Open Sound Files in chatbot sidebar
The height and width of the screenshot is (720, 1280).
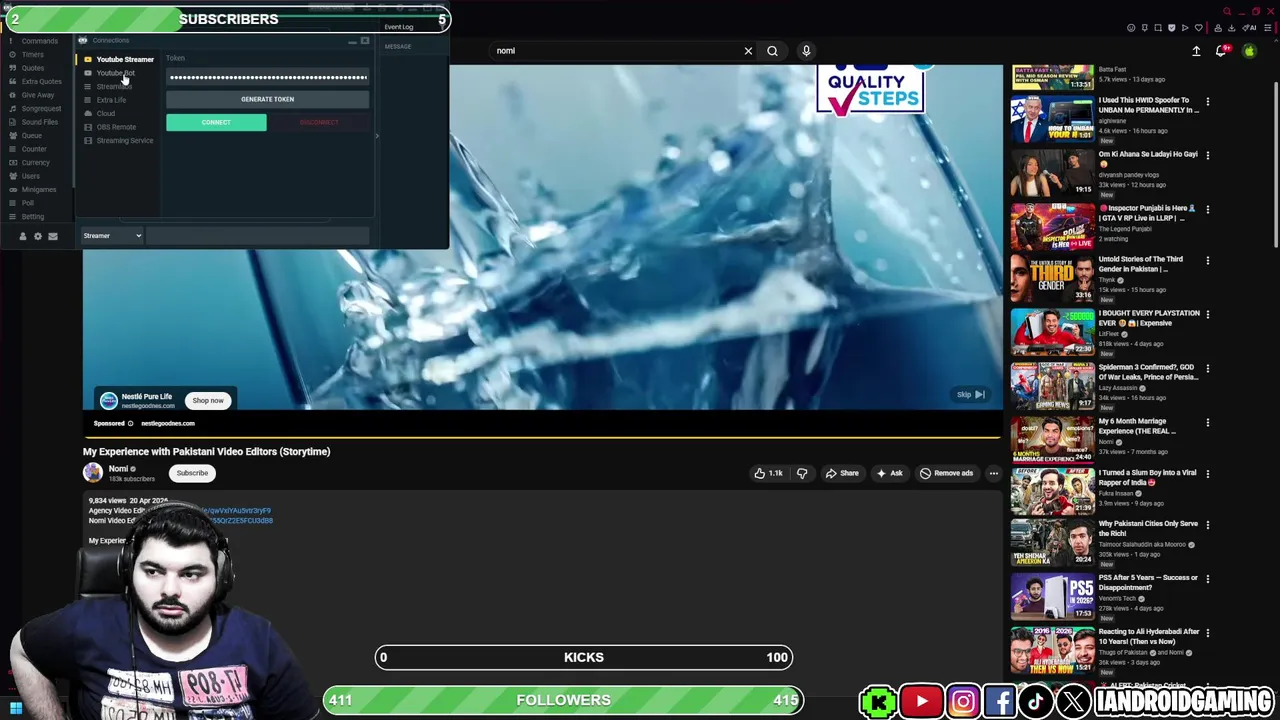click(39, 122)
